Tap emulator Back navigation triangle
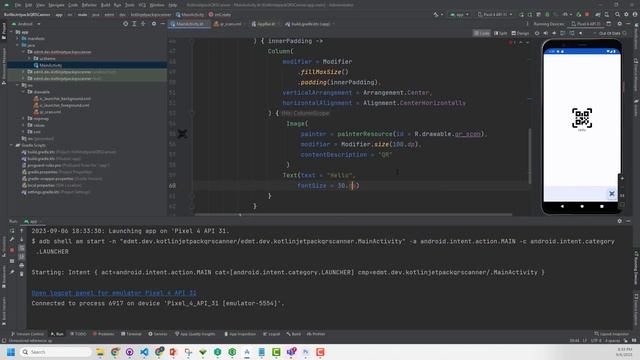The height and width of the screenshot is (360, 640). click(562, 207)
